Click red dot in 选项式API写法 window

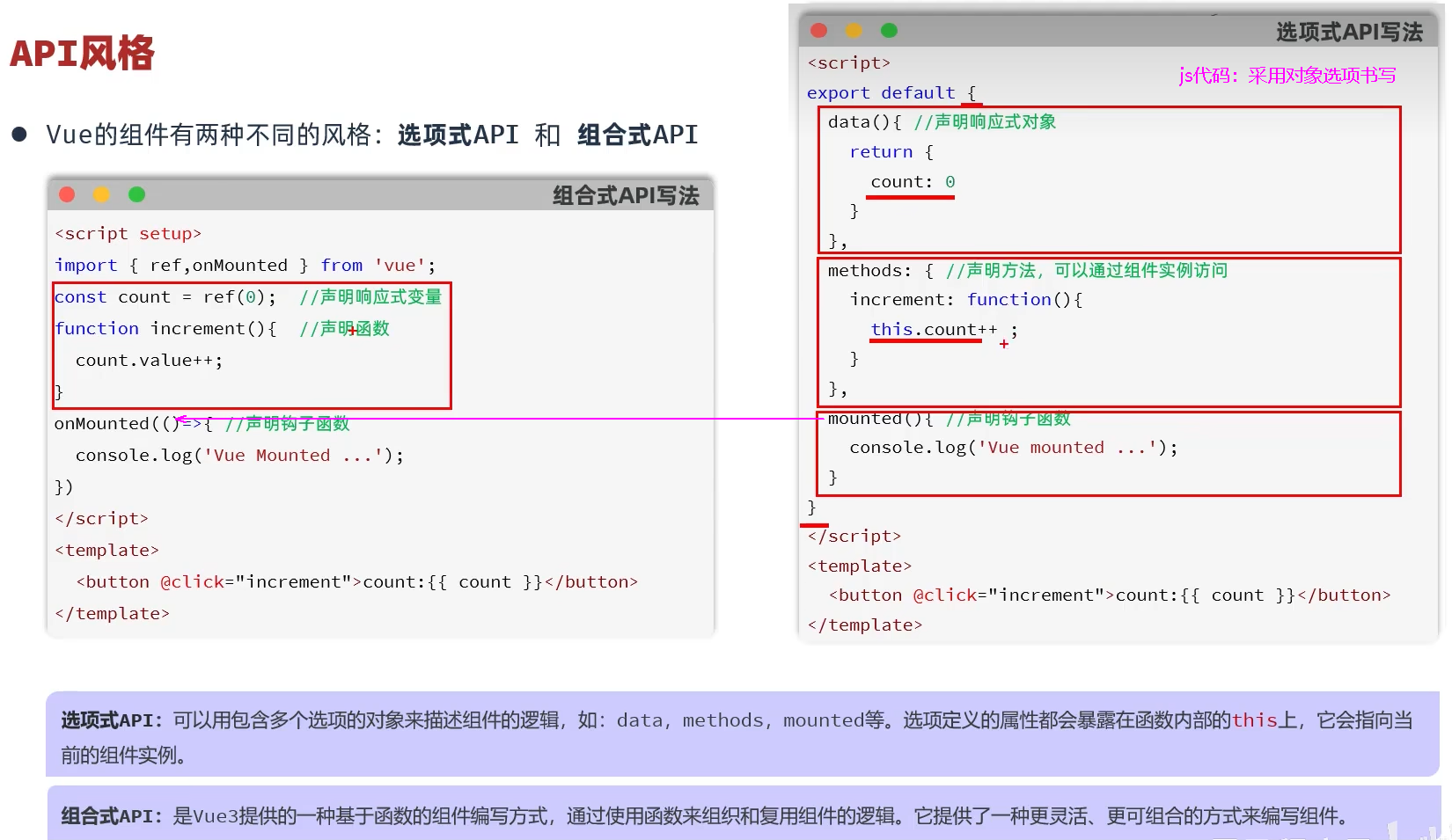(x=818, y=31)
